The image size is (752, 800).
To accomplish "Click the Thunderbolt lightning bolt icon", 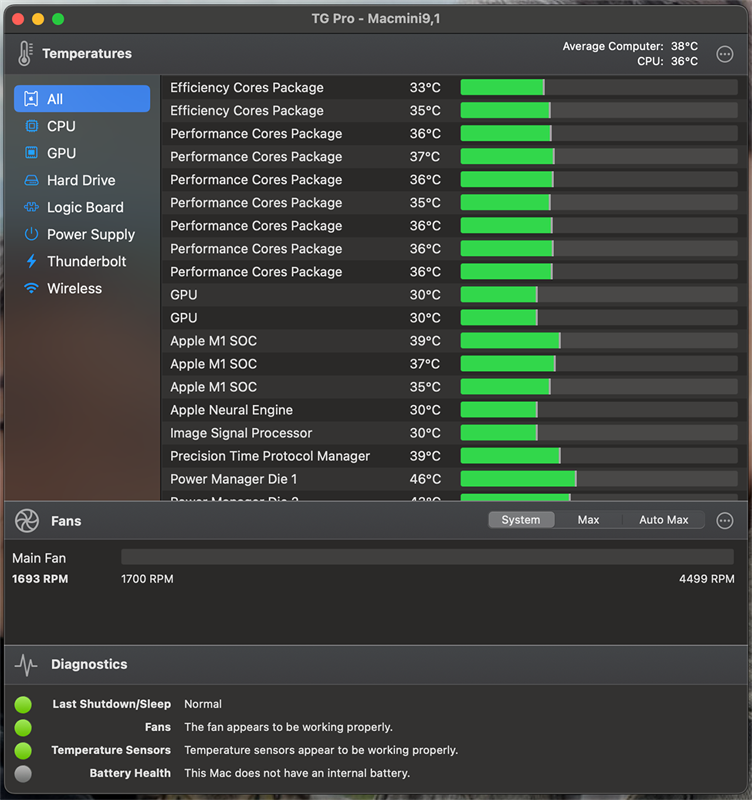I will pyautogui.click(x=31, y=261).
